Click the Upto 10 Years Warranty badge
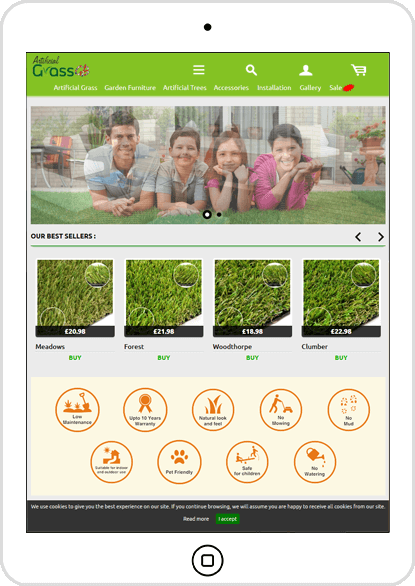The width and height of the screenshot is (415, 586). point(145,410)
